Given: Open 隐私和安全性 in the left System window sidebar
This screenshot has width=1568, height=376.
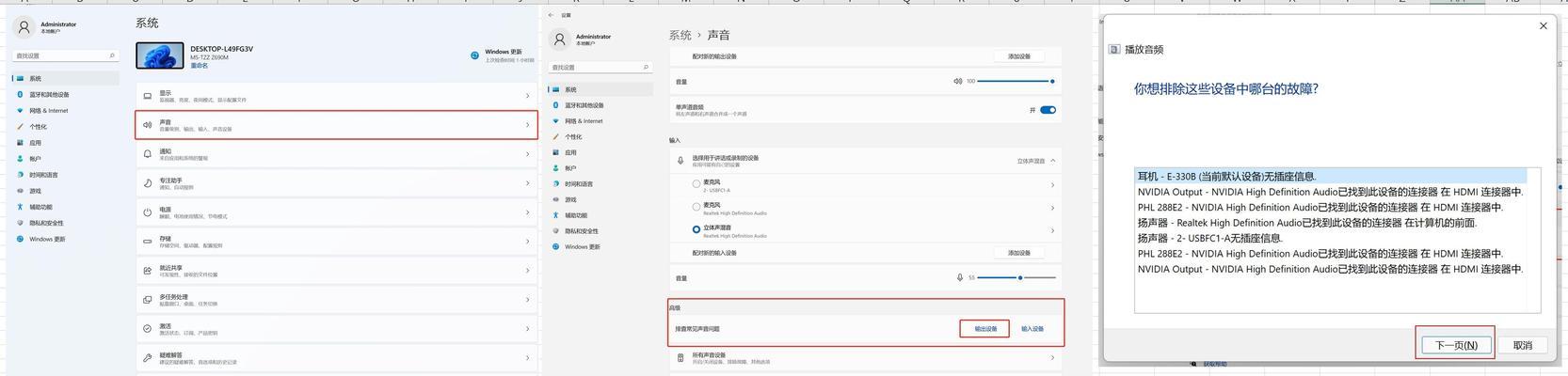Looking at the screenshot, I should pos(46,223).
